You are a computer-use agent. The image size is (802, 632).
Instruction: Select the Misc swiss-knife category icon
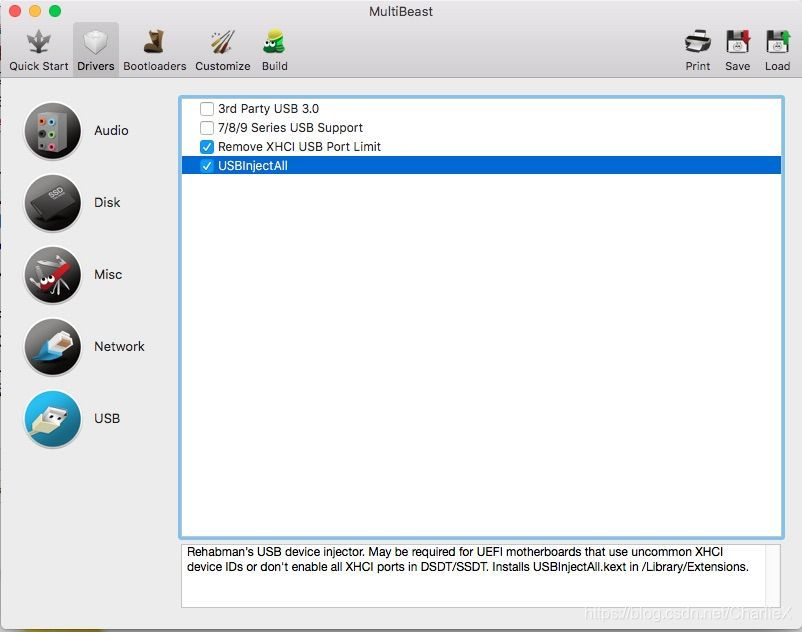(x=53, y=275)
